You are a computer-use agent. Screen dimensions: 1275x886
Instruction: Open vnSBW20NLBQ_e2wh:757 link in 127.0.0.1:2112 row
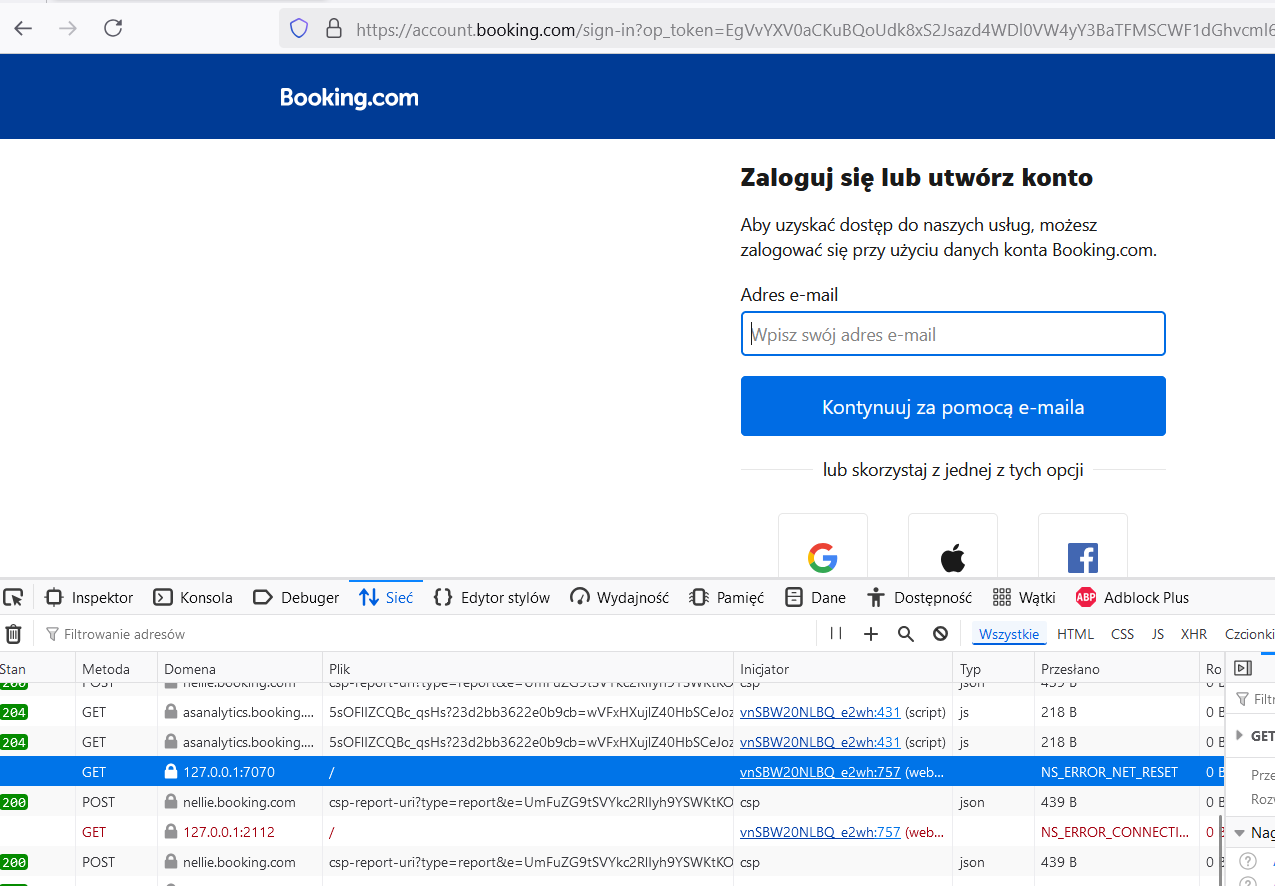[820, 832]
